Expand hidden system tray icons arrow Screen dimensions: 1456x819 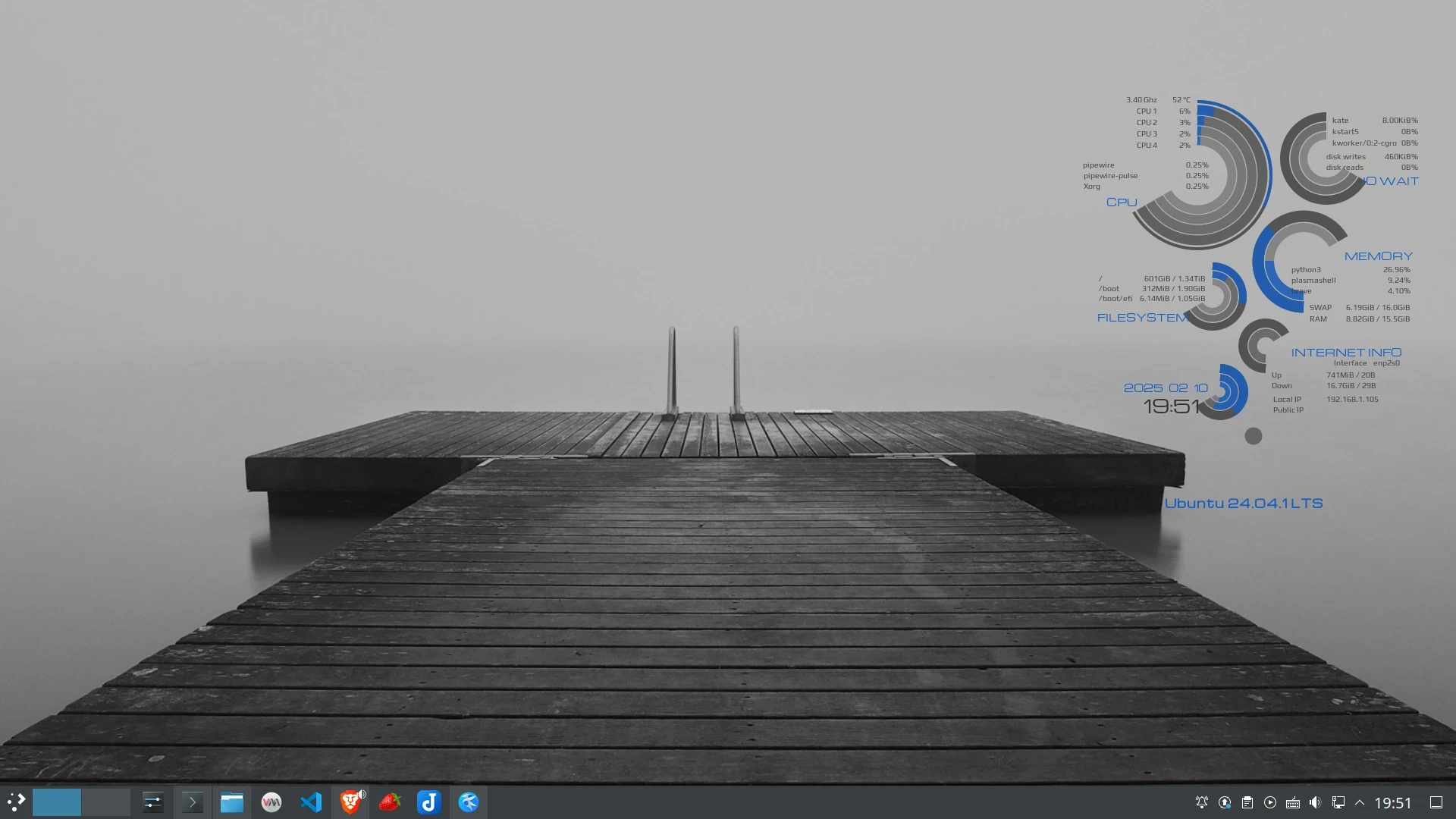pos(1360,802)
